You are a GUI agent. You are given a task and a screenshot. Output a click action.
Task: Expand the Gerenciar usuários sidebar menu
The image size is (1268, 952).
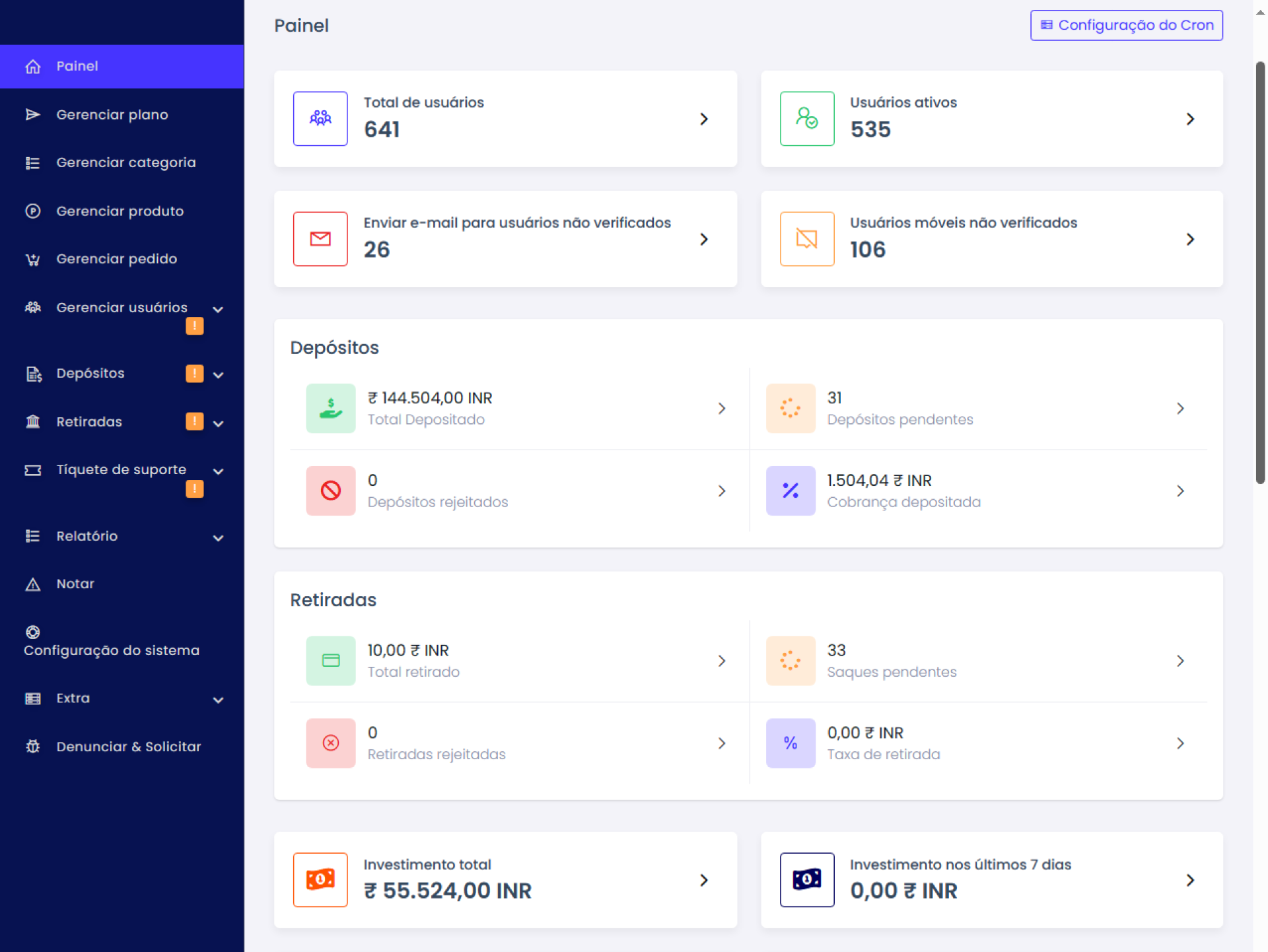tap(218, 309)
